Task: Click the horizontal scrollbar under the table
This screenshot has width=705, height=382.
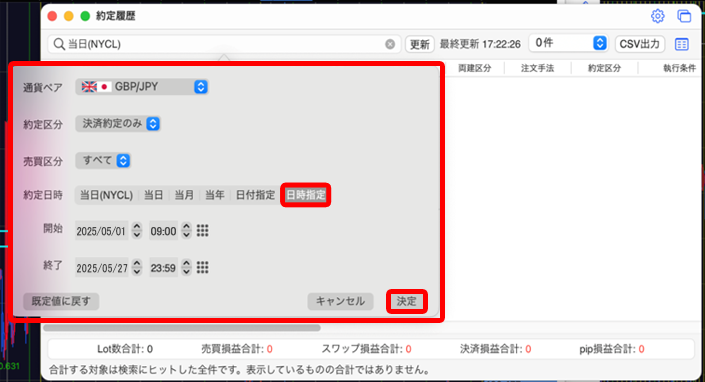Action: tap(182, 328)
